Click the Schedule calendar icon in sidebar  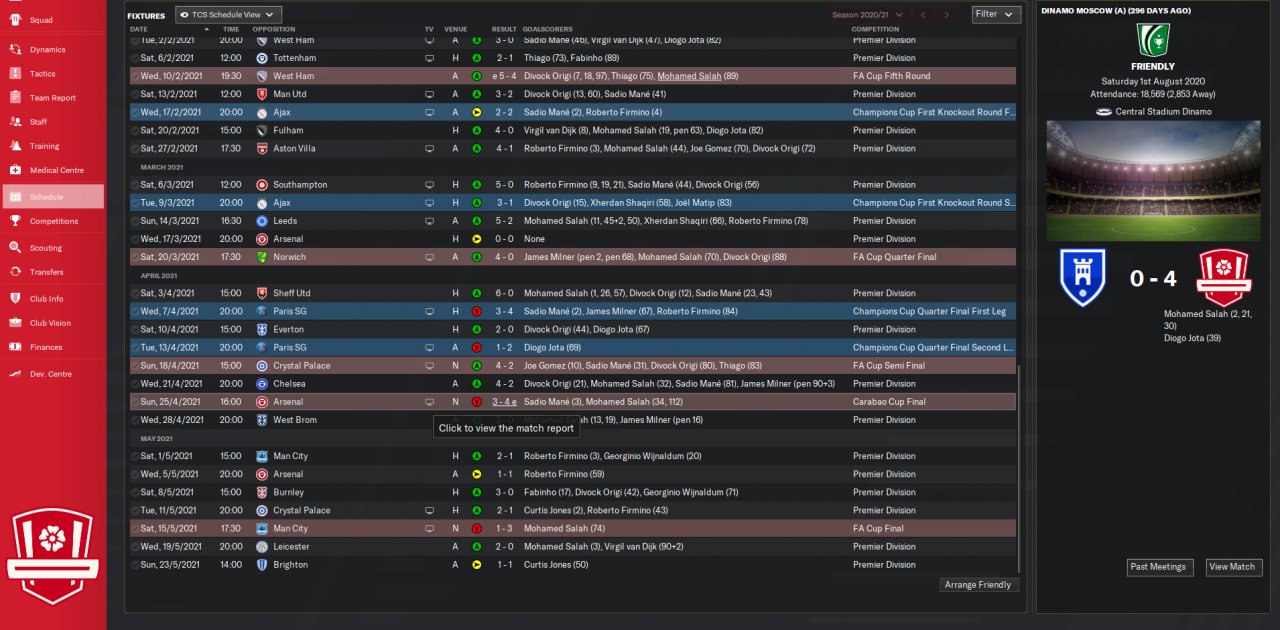click(15, 197)
